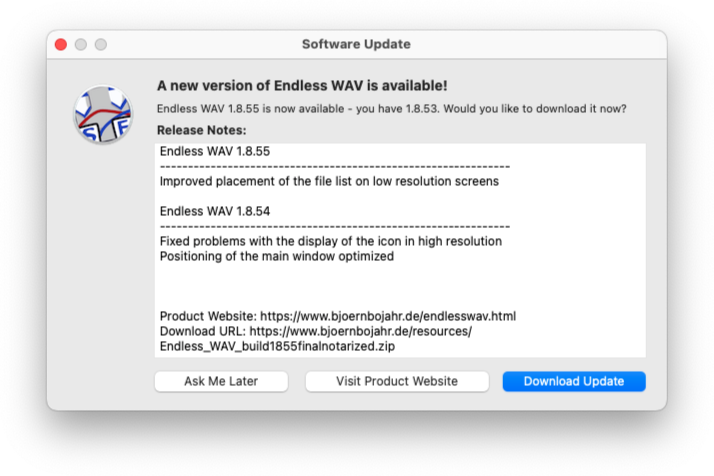The height and width of the screenshot is (476, 714).
Task: Click the Release Notes label
Action: [x=202, y=130]
